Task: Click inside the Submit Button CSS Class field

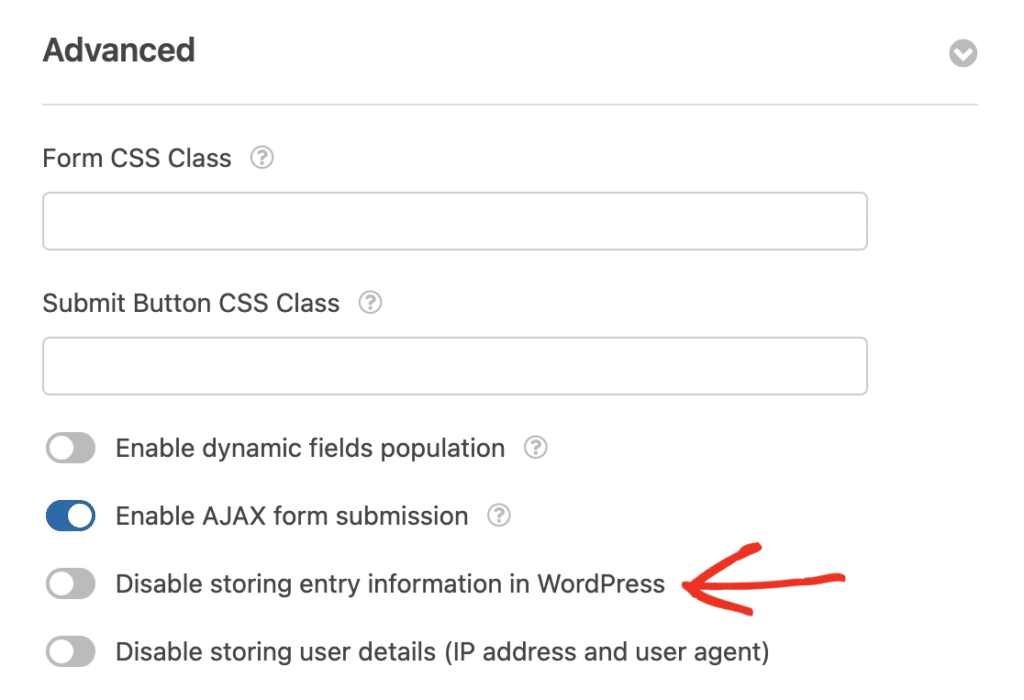Action: pos(454,366)
